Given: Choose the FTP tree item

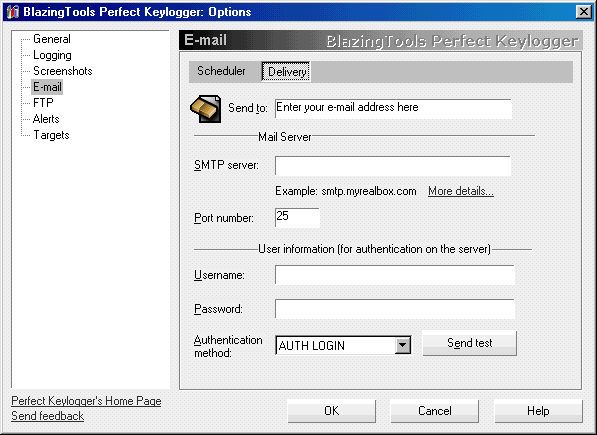Looking at the screenshot, I should pyautogui.click(x=43, y=103).
